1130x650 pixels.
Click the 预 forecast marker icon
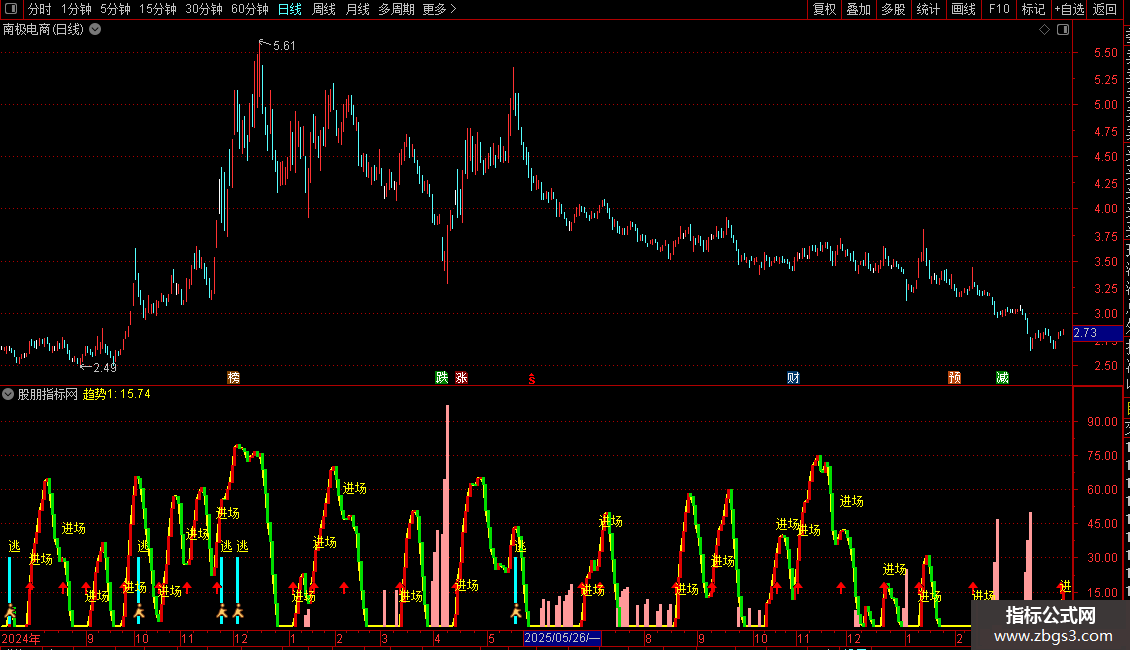(x=955, y=378)
